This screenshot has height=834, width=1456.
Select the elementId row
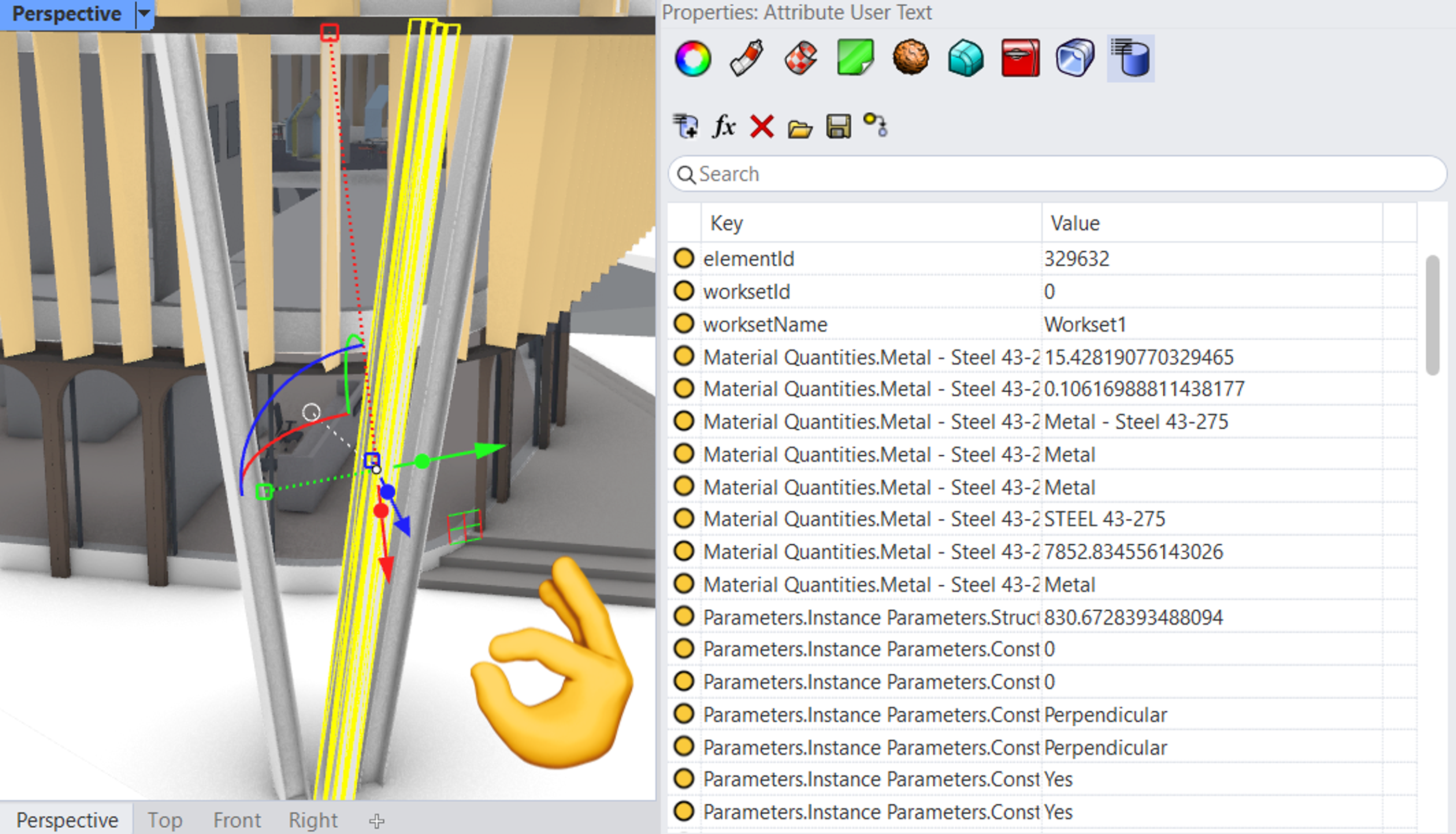[1042, 259]
